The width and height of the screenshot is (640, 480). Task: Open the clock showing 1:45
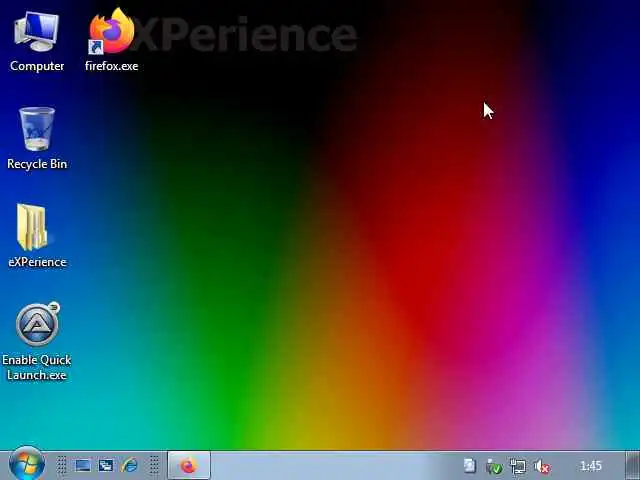click(591, 466)
